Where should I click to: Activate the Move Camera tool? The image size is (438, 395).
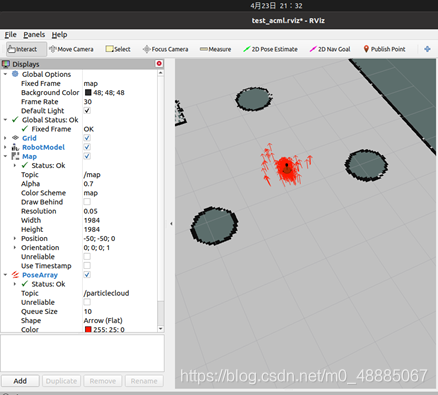(71, 49)
